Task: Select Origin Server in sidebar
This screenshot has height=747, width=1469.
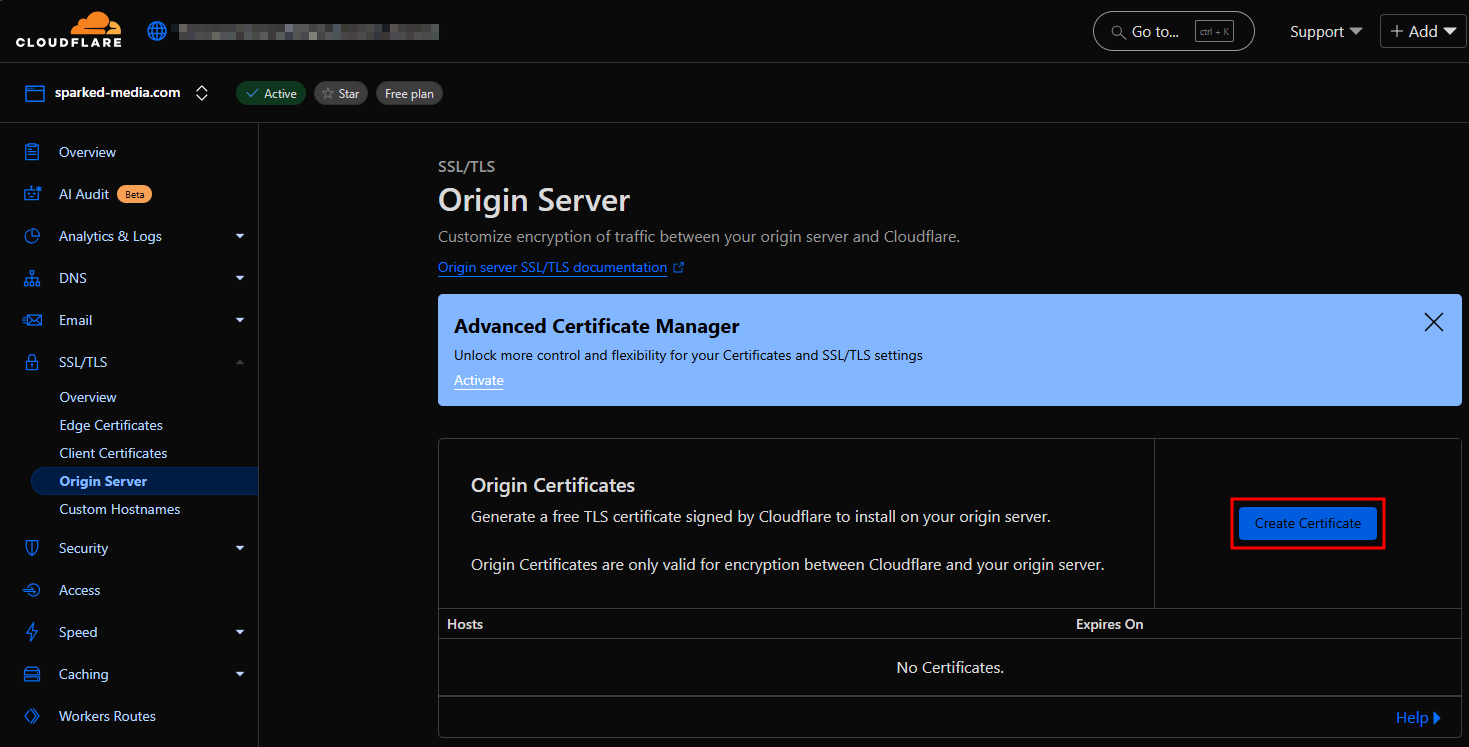Action: (x=144, y=481)
